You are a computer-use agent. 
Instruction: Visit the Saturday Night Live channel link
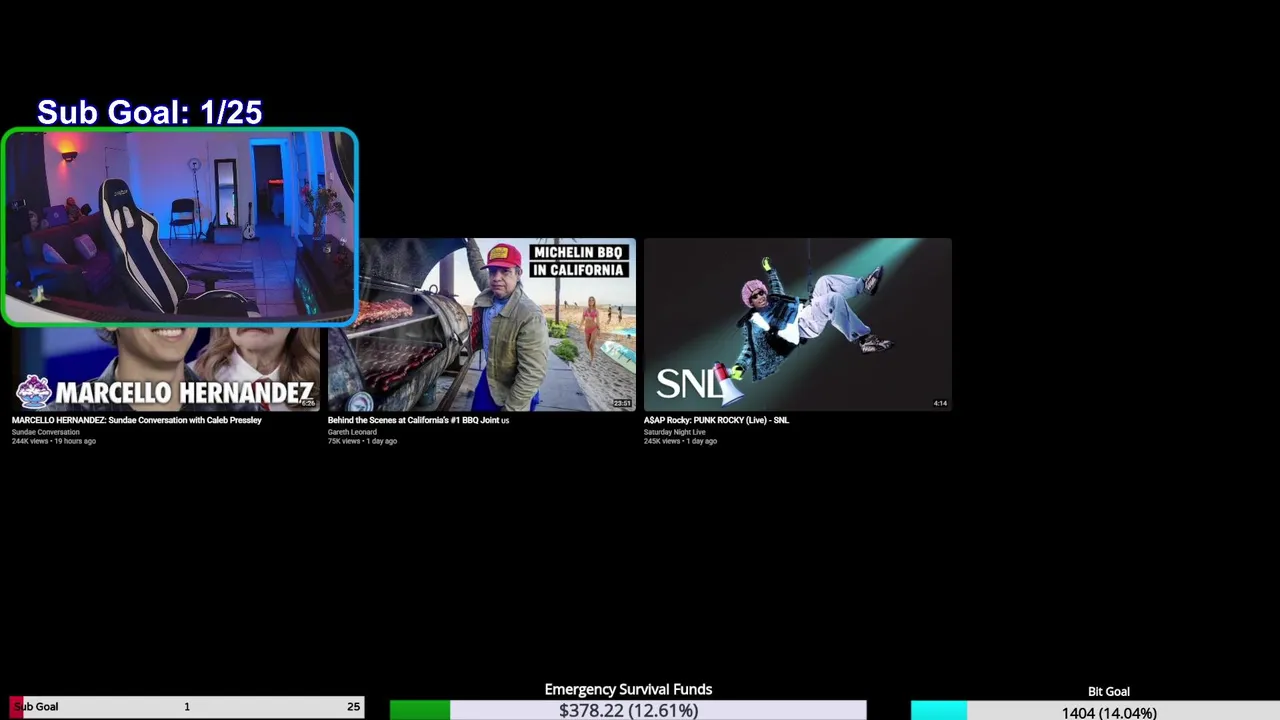click(675, 432)
